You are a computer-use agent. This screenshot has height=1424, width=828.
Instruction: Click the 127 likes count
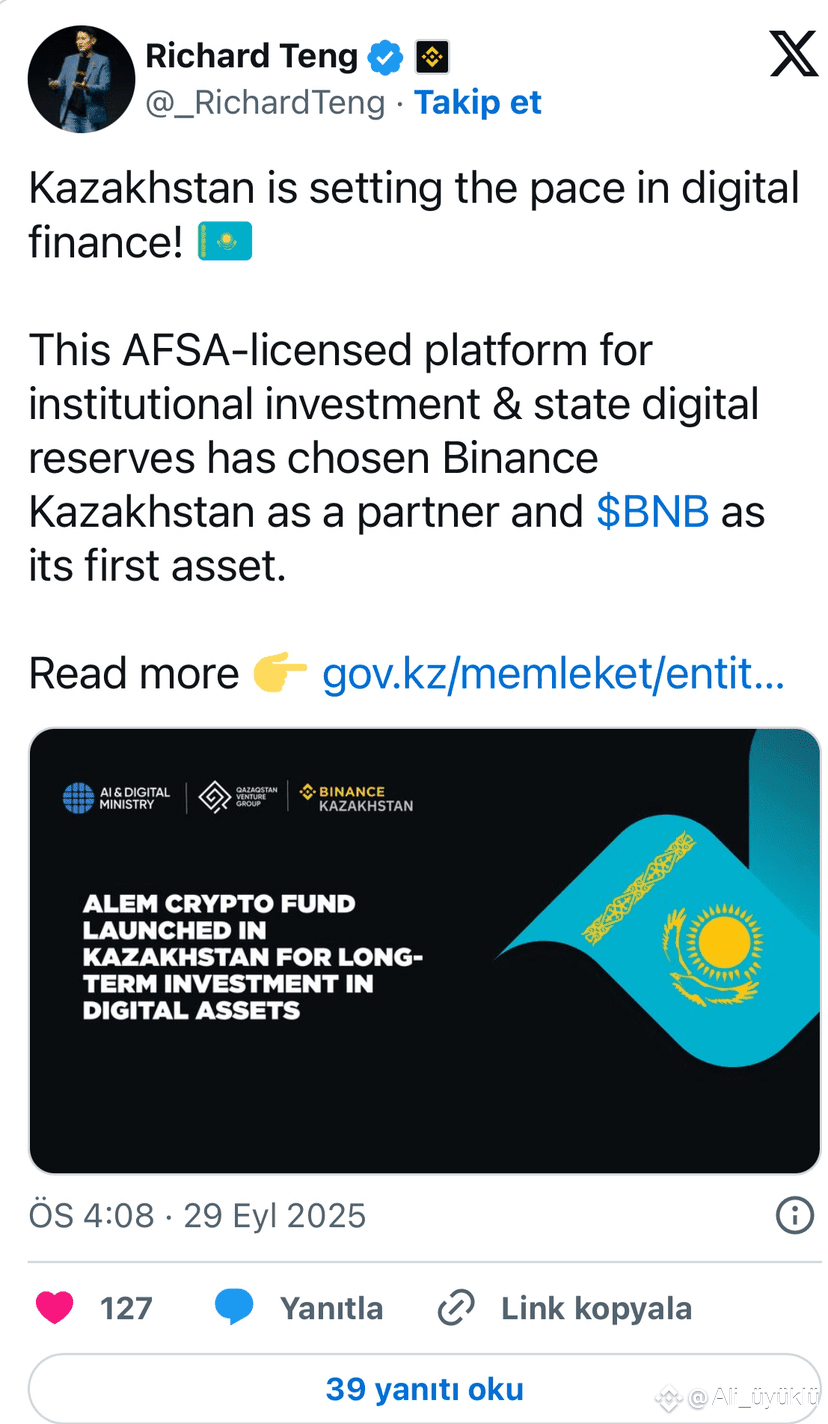tap(126, 1308)
